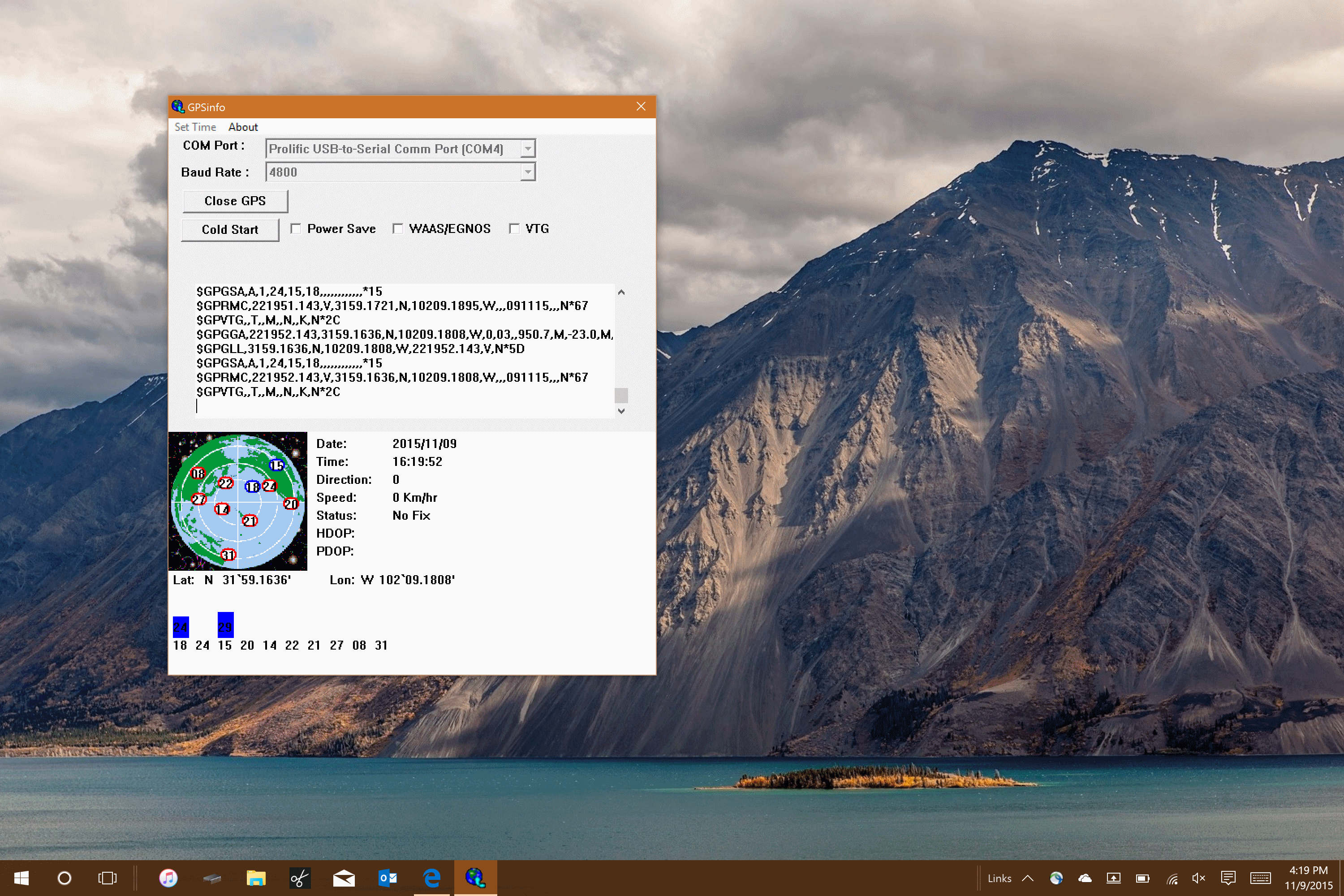Click satellite 24 marker on sky map
Screen dimensions: 1344x896
269,486
